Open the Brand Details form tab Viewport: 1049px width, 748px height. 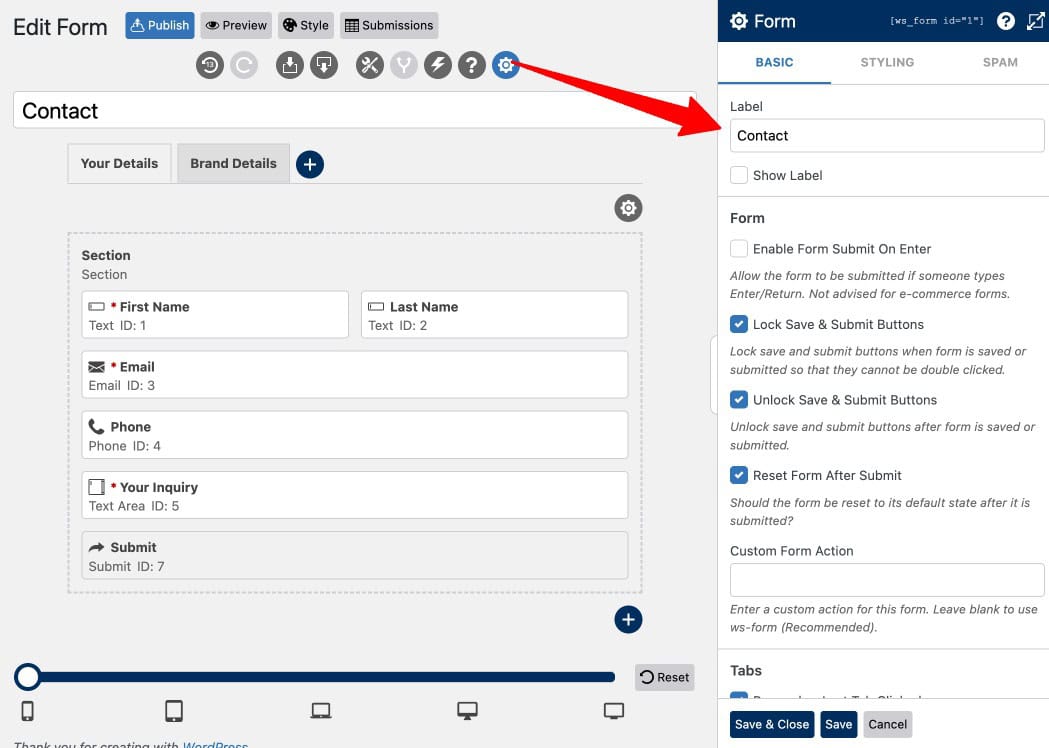click(233, 163)
